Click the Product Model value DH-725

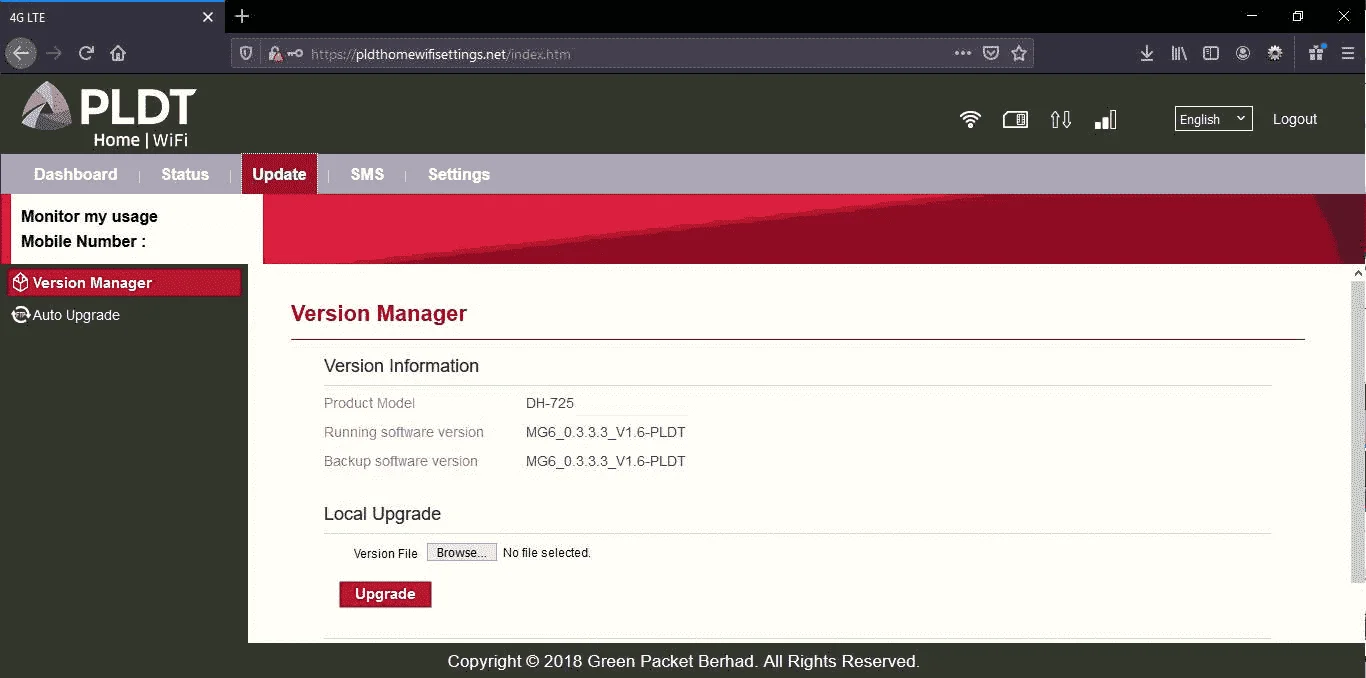pyautogui.click(x=550, y=403)
